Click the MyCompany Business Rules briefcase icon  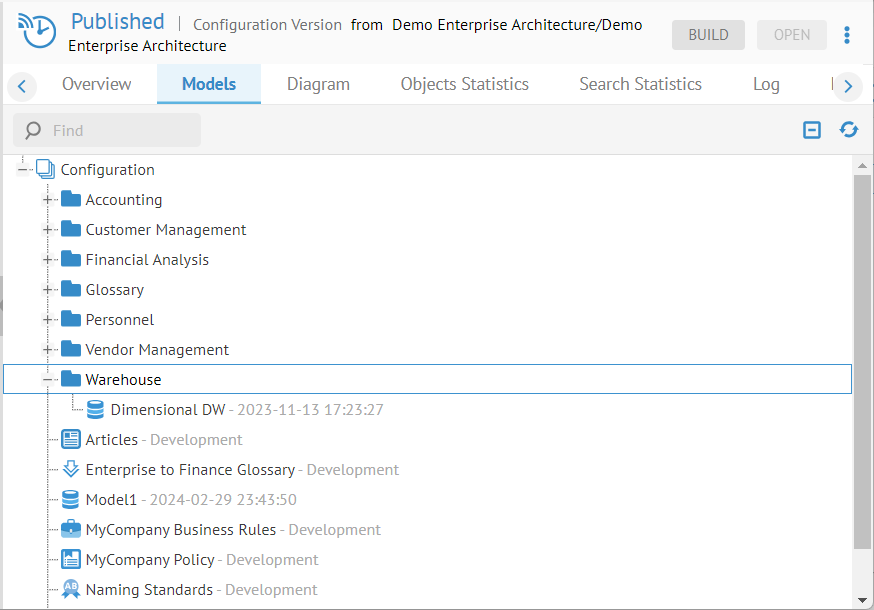(70, 530)
